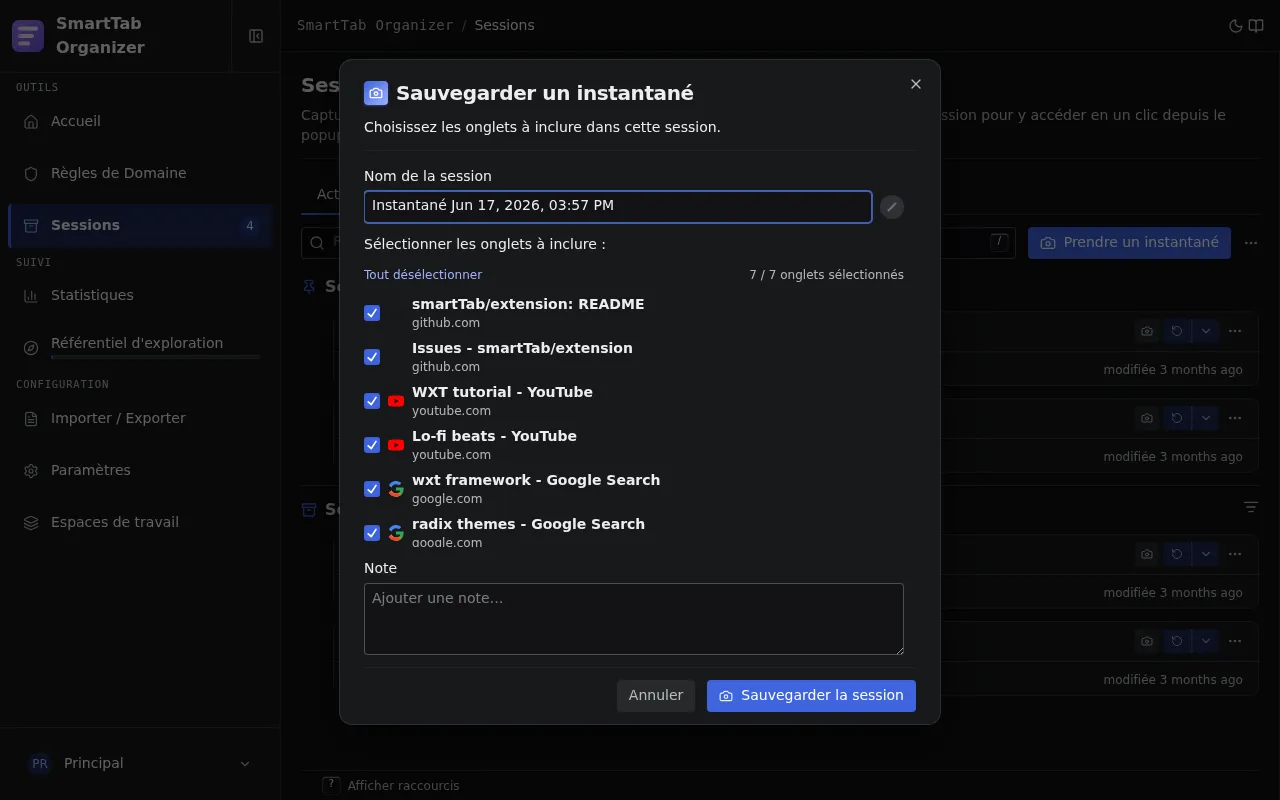This screenshot has width=1280, height=800.
Task: Open the more options dots beside Prendre un instantané
Action: pos(1251,243)
